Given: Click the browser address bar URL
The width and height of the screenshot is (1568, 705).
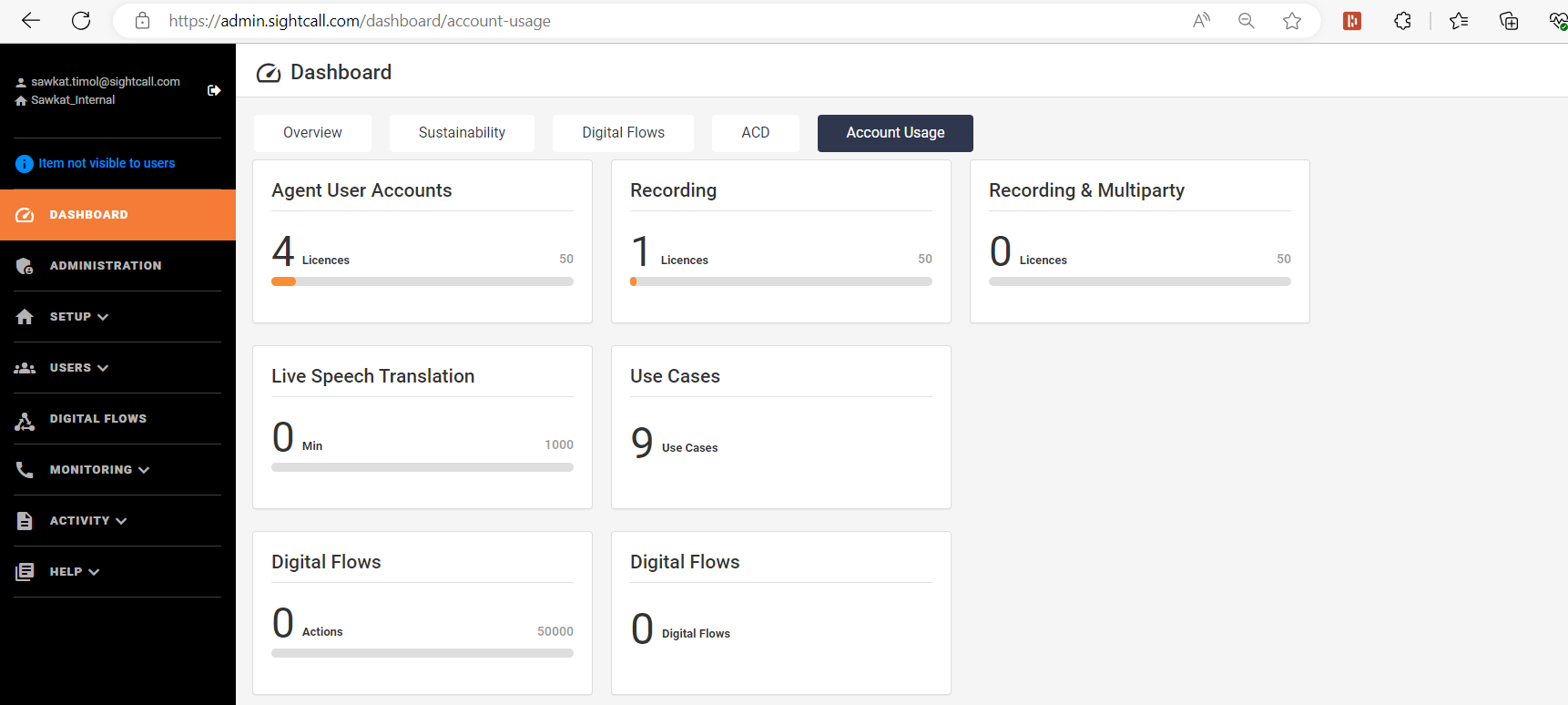Looking at the screenshot, I should tap(360, 21).
